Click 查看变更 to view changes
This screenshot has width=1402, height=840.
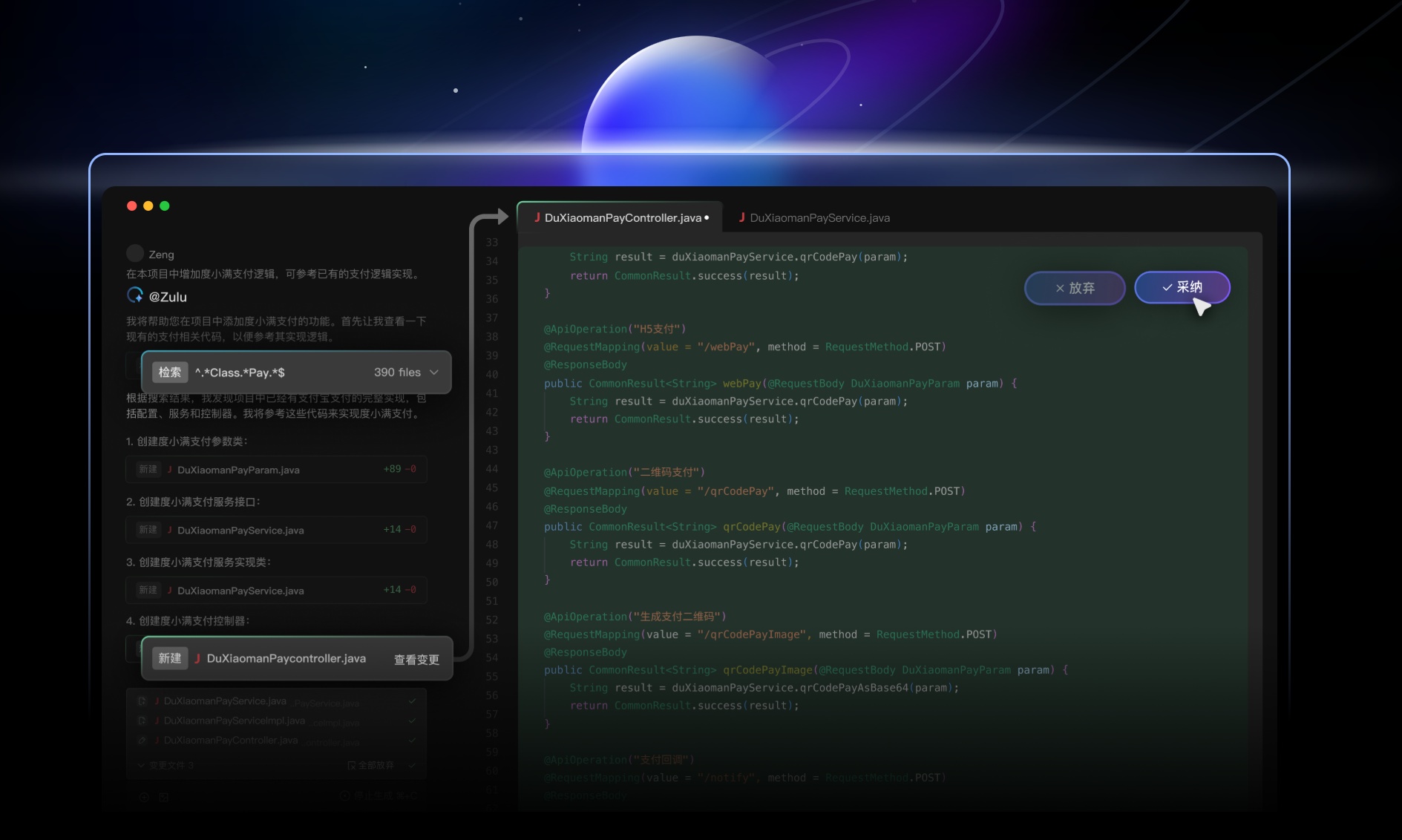pos(416,659)
